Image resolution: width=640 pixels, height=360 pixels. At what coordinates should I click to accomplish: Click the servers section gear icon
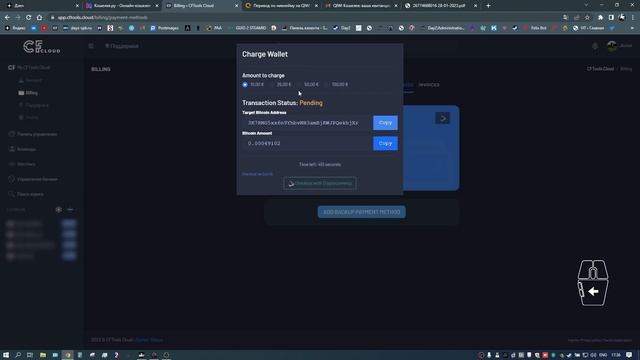[x=59, y=209]
